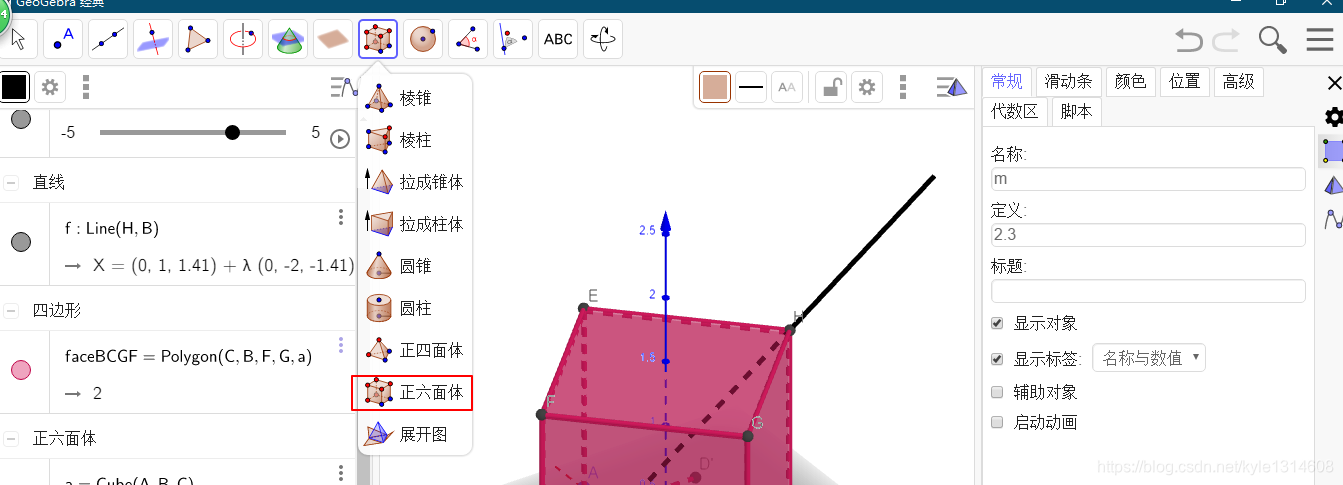Collapse the 四边形 category
Image resolution: width=1343 pixels, height=485 pixels.
pyautogui.click(x=12, y=310)
